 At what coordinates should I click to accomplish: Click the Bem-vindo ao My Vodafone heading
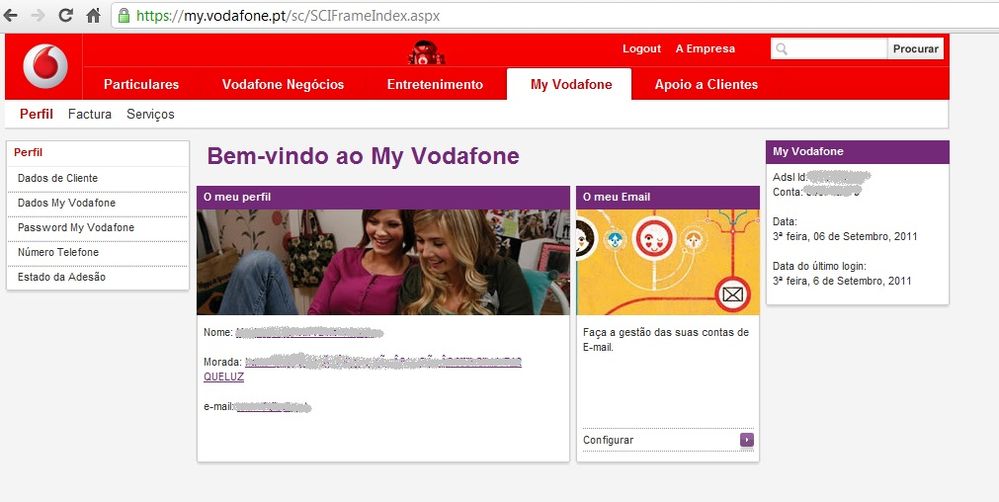[x=363, y=156]
